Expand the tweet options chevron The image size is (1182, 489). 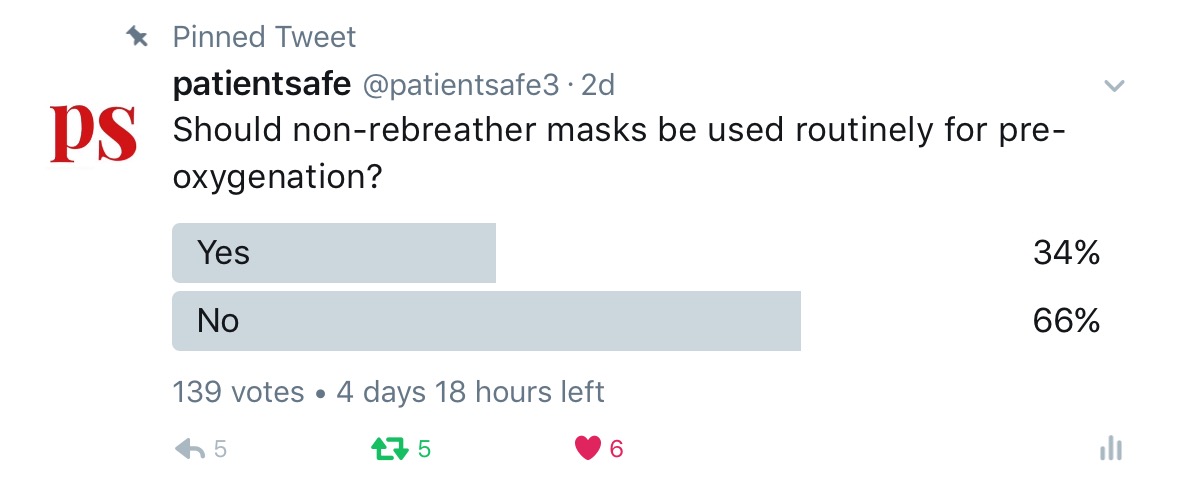click(1114, 86)
